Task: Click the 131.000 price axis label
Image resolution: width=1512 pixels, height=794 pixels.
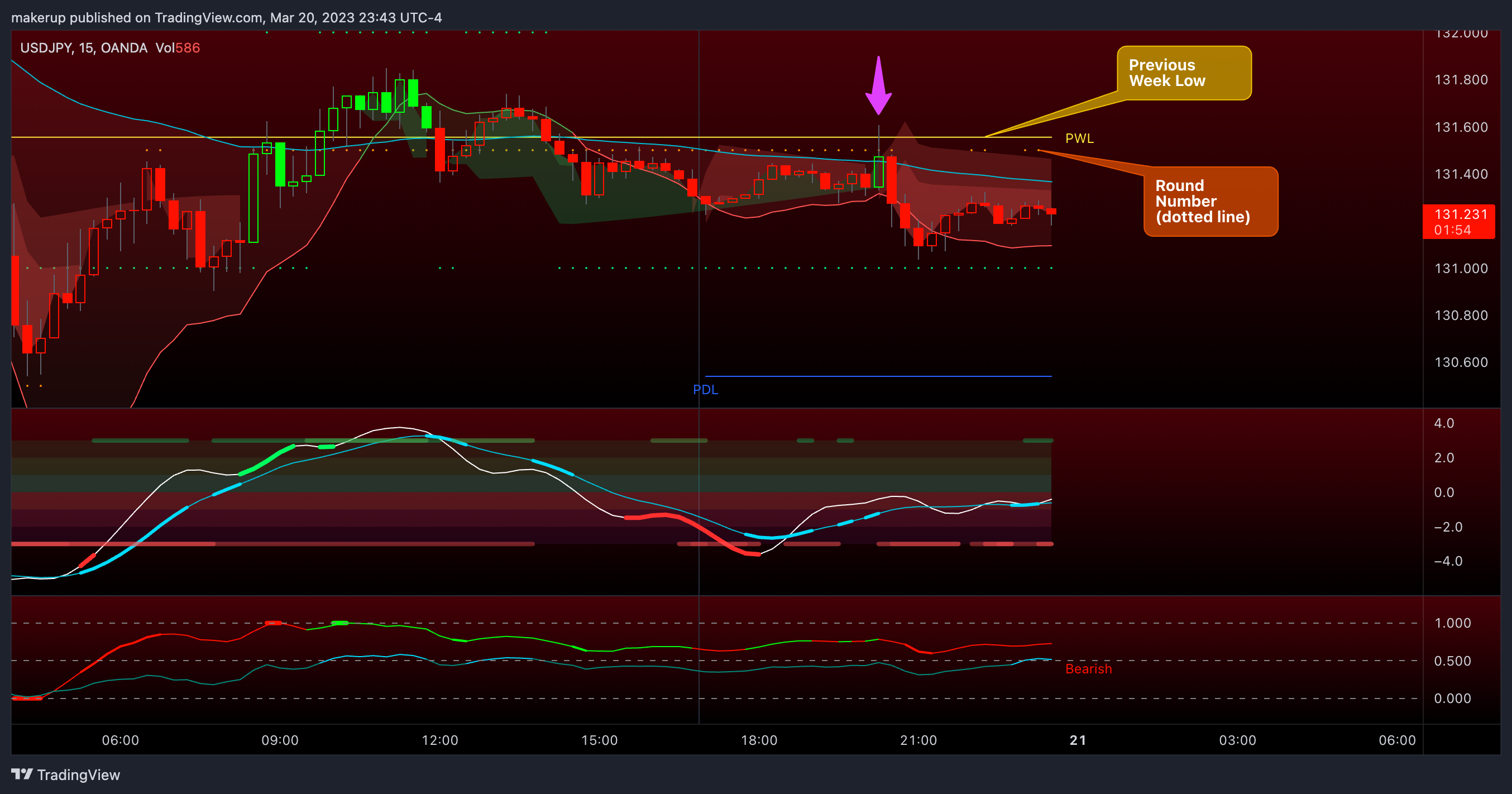Action: tap(1461, 269)
